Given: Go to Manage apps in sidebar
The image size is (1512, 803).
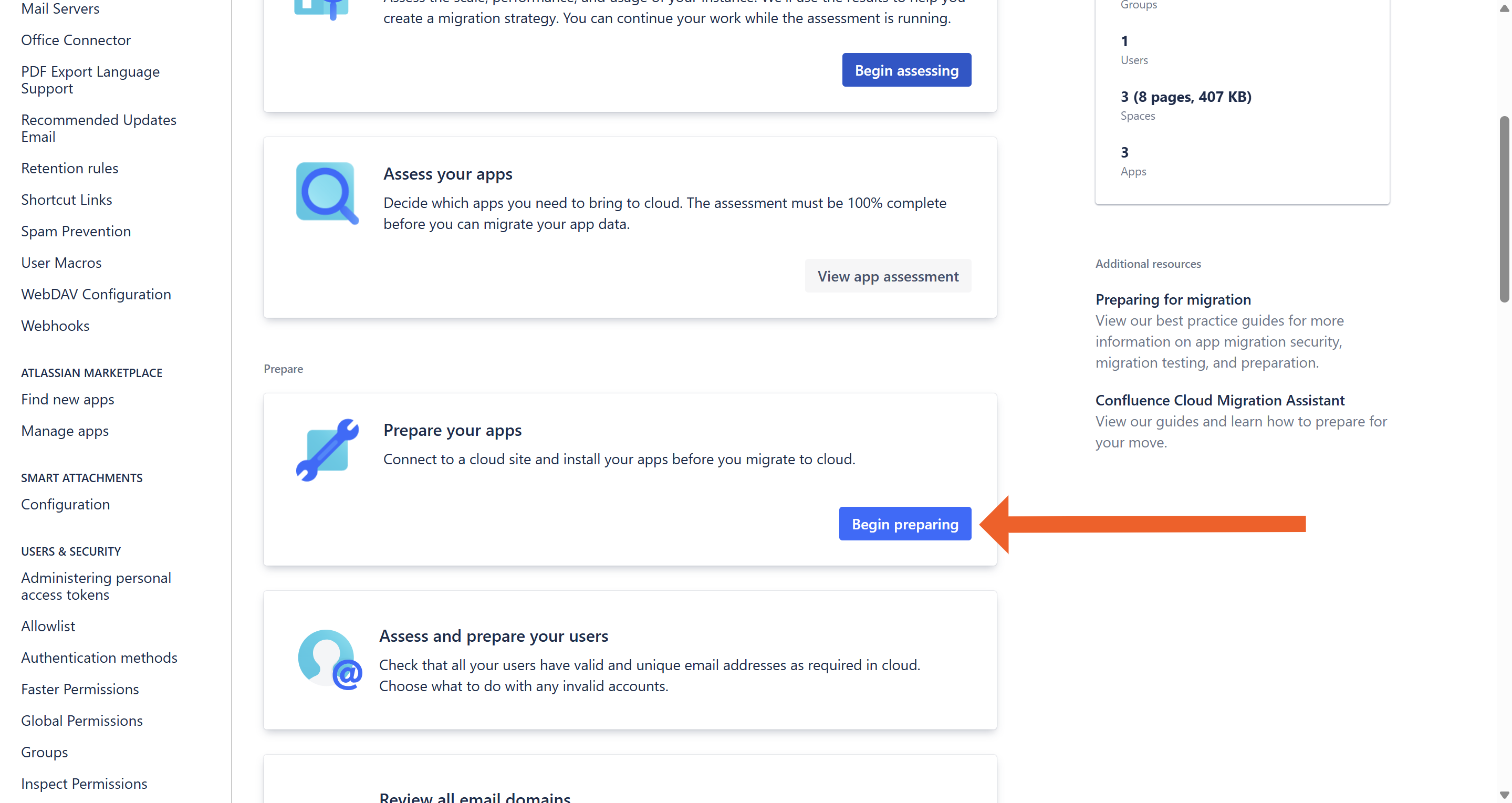Looking at the screenshot, I should coord(65,431).
